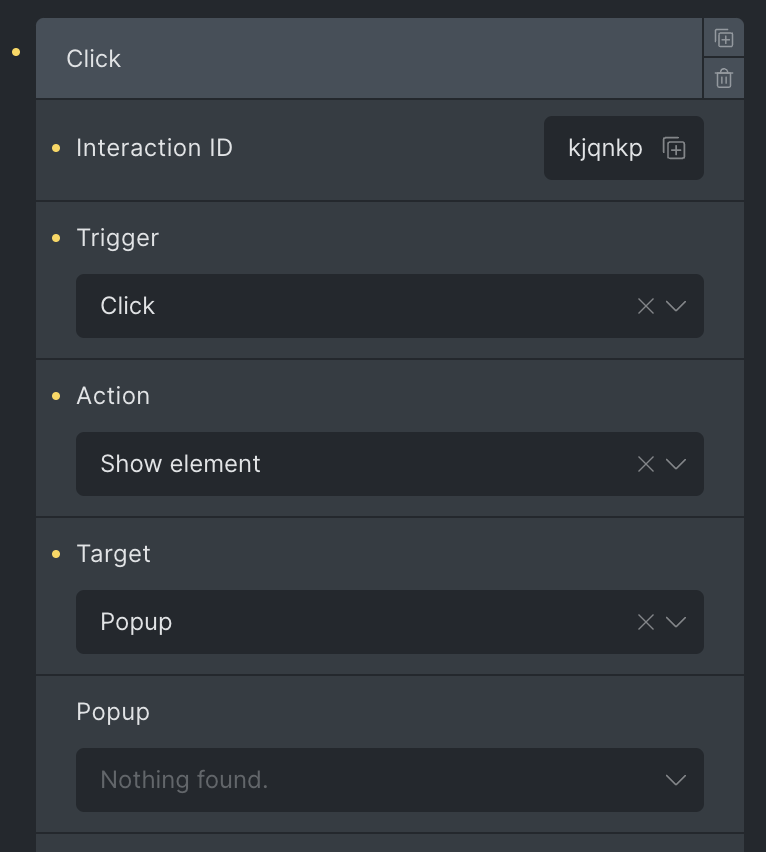Duplicate the Click interaction
The width and height of the screenshot is (766, 852).
pyautogui.click(x=724, y=38)
